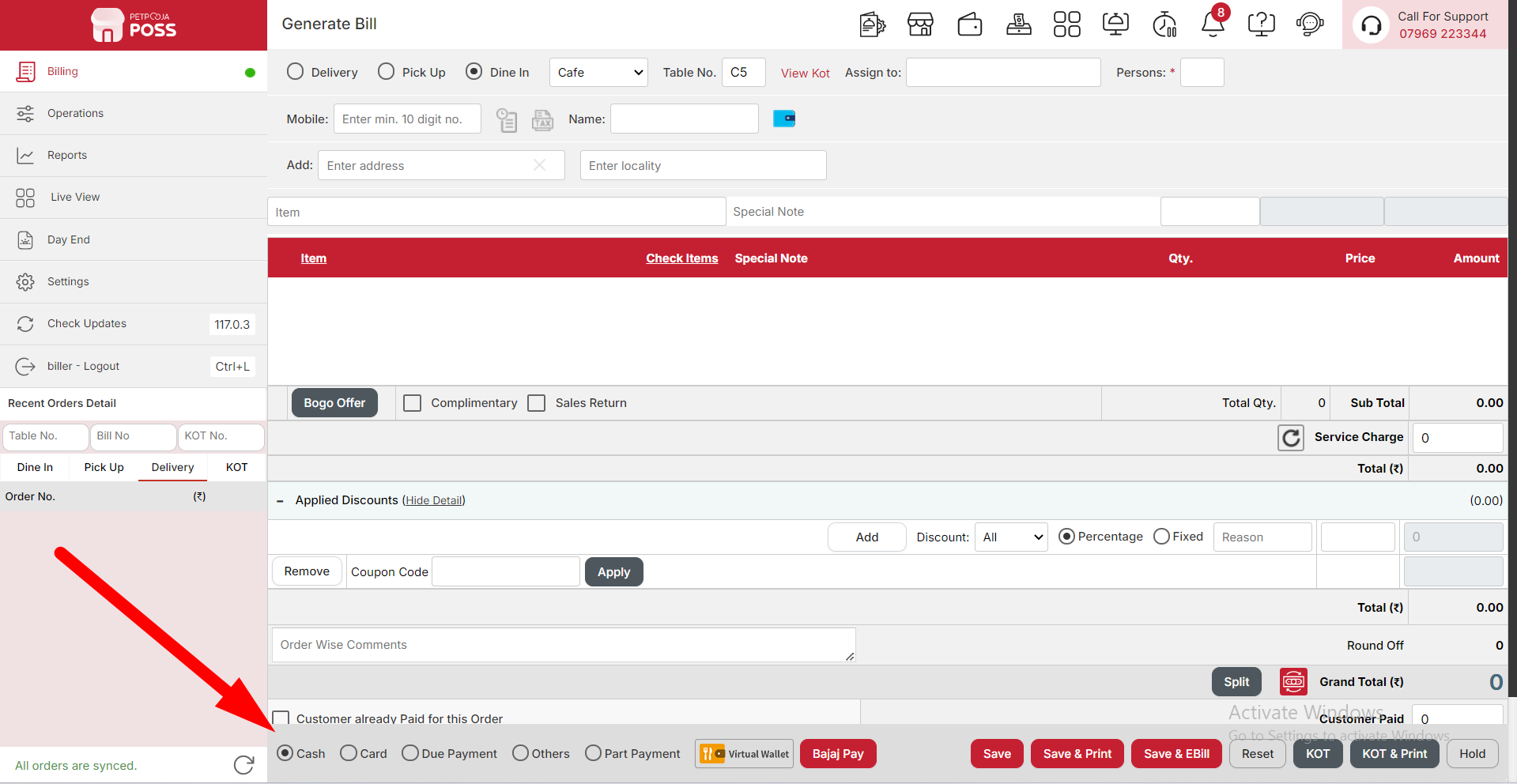Screen dimensions: 1517x784
Task: Collapse the Applied Discounts section
Action: pos(280,501)
